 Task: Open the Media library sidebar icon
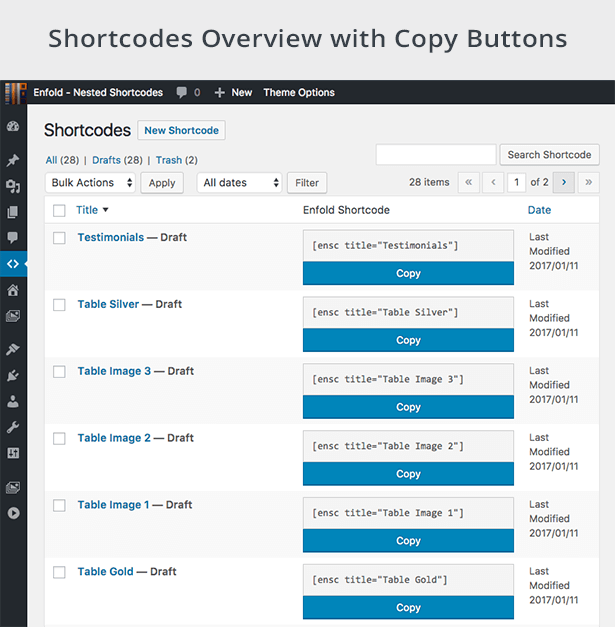coord(13,186)
